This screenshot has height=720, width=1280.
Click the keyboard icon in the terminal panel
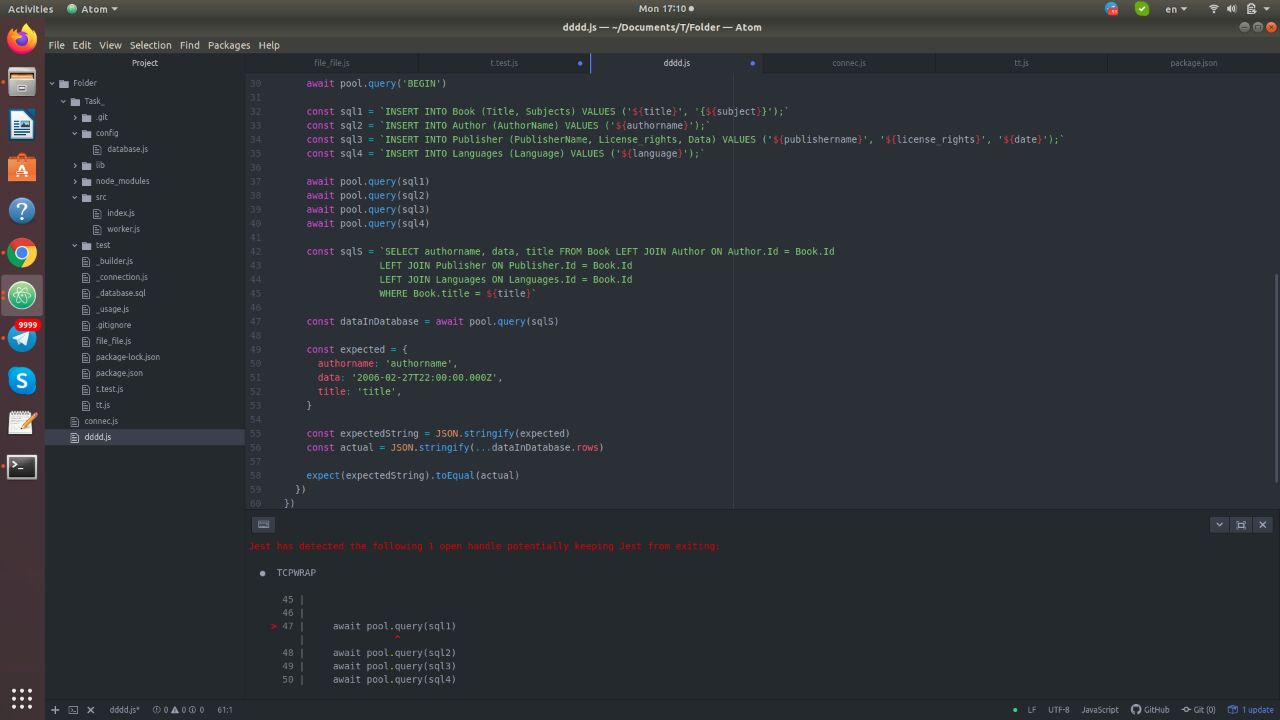click(263, 524)
